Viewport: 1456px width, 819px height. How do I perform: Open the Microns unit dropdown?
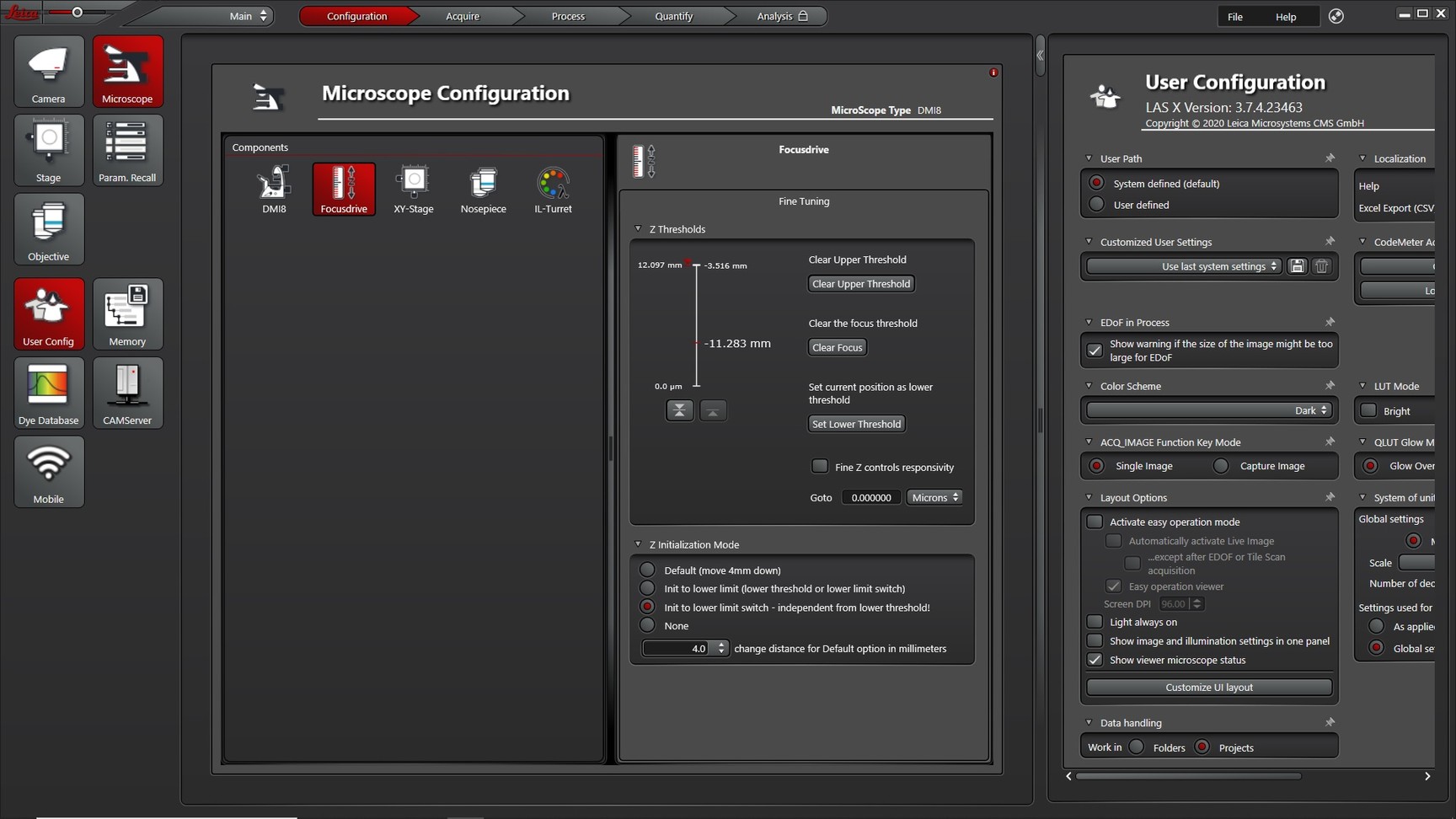click(x=934, y=497)
